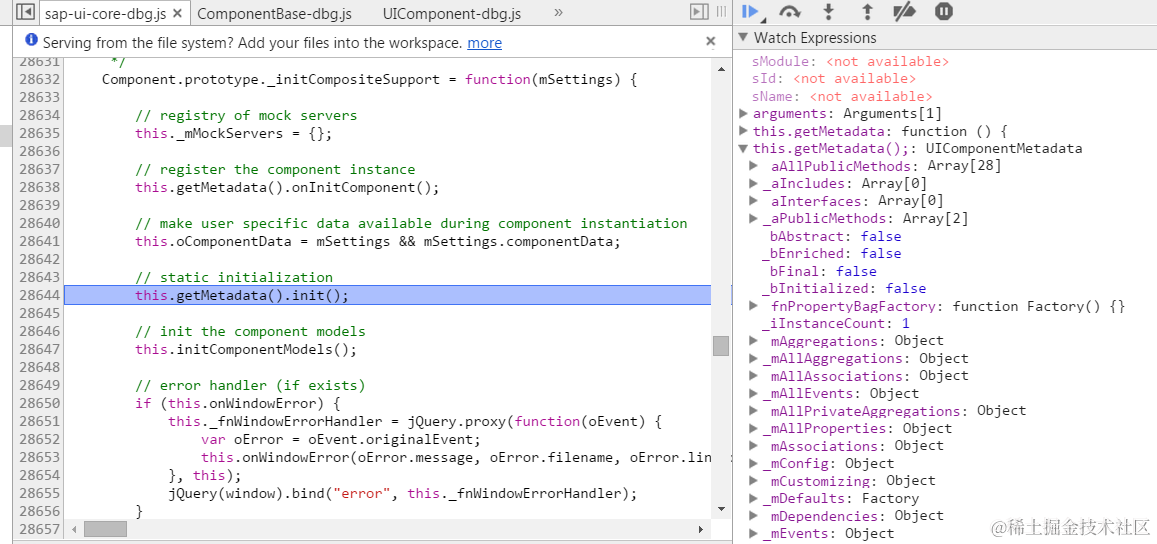Click the horizontal scroll left arrow
The height and width of the screenshot is (544, 1157).
tap(72, 529)
